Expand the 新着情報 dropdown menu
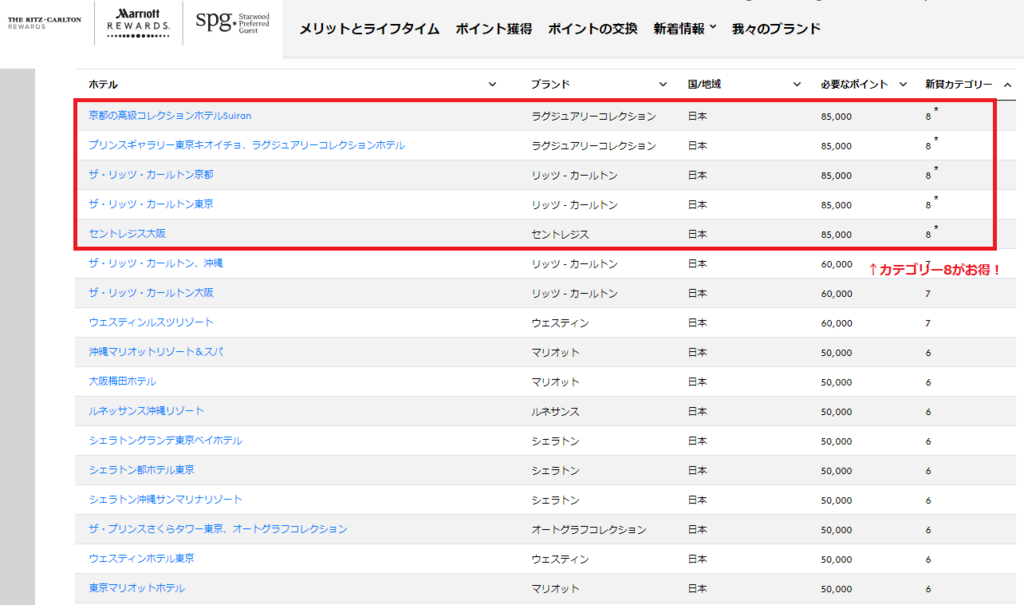The image size is (1024, 605). click(684, 29)
